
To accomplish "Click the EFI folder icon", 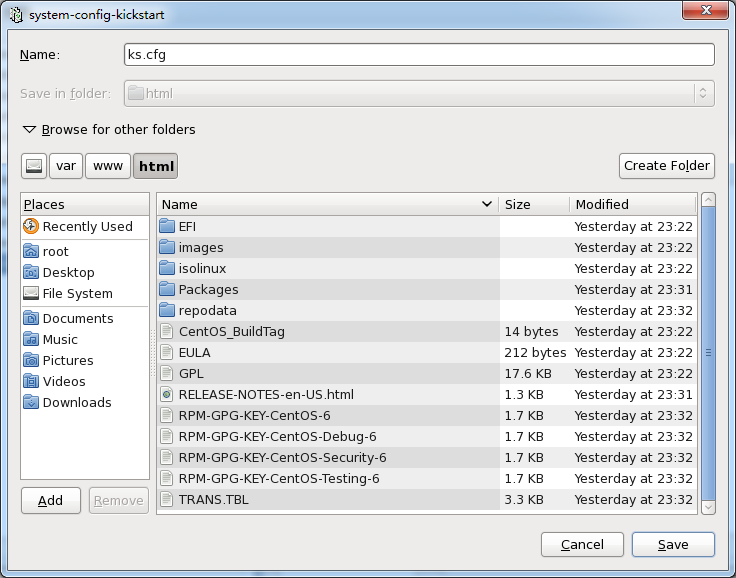I will pyautogui.click(x=167, y=226).
